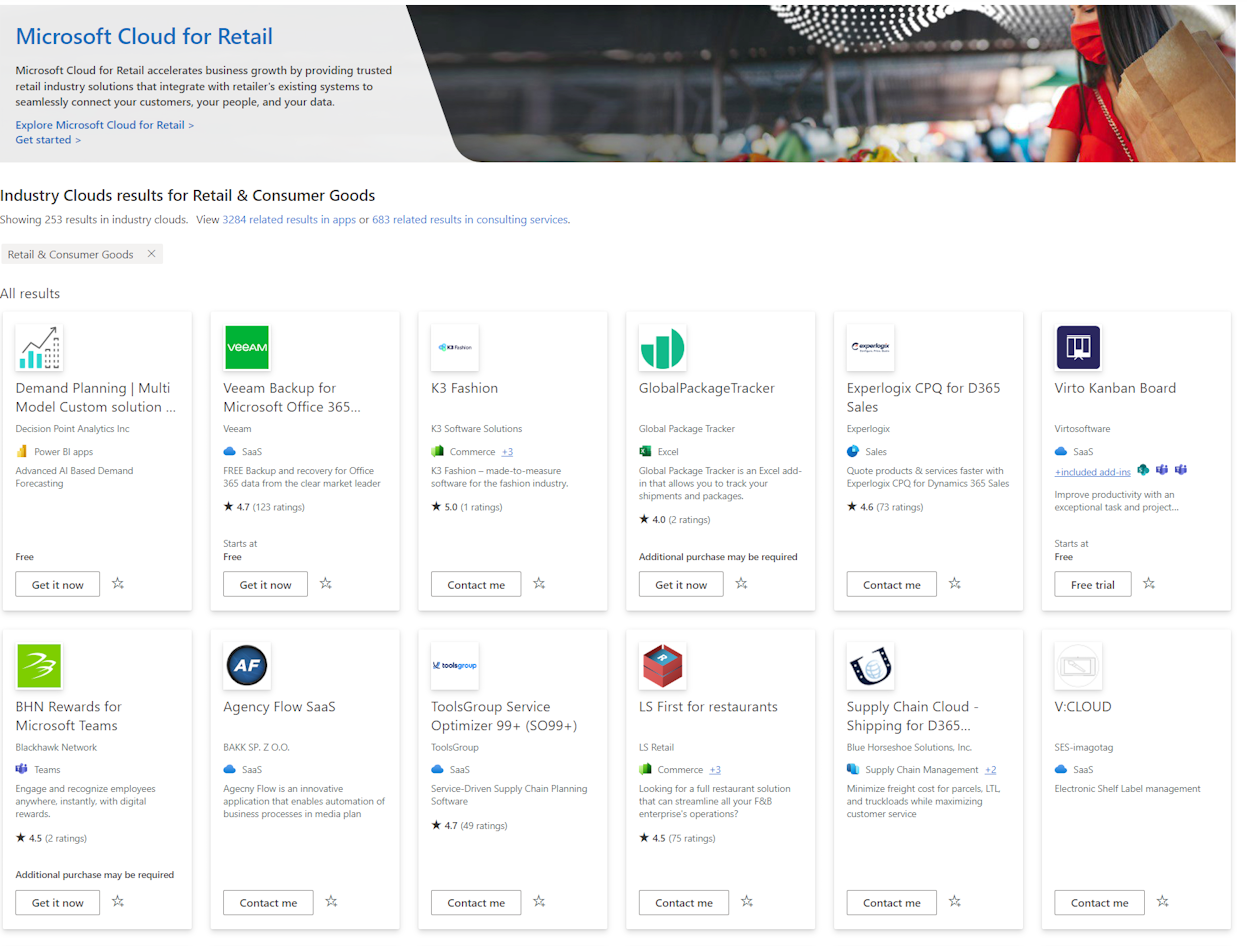
Task: Select the Retail & Consumer Goods filter chip
Action: tap(69, 254)
